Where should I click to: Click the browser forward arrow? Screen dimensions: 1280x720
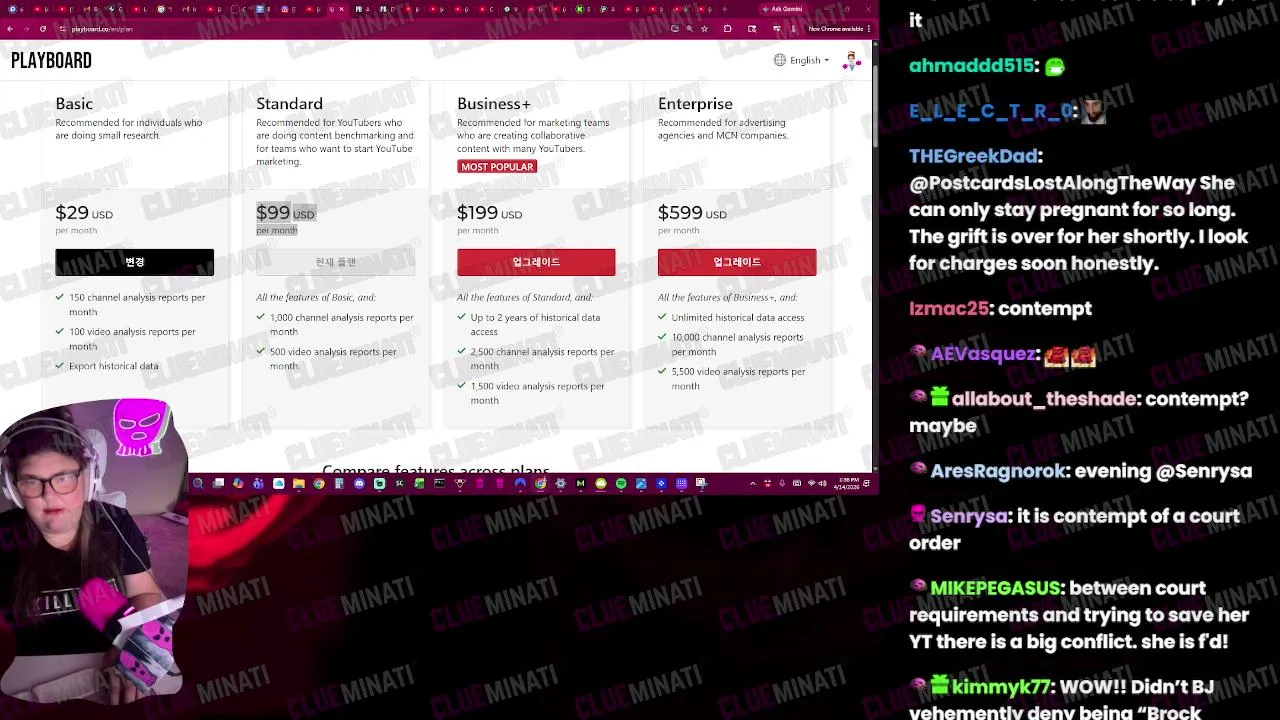tap(27, 29)
